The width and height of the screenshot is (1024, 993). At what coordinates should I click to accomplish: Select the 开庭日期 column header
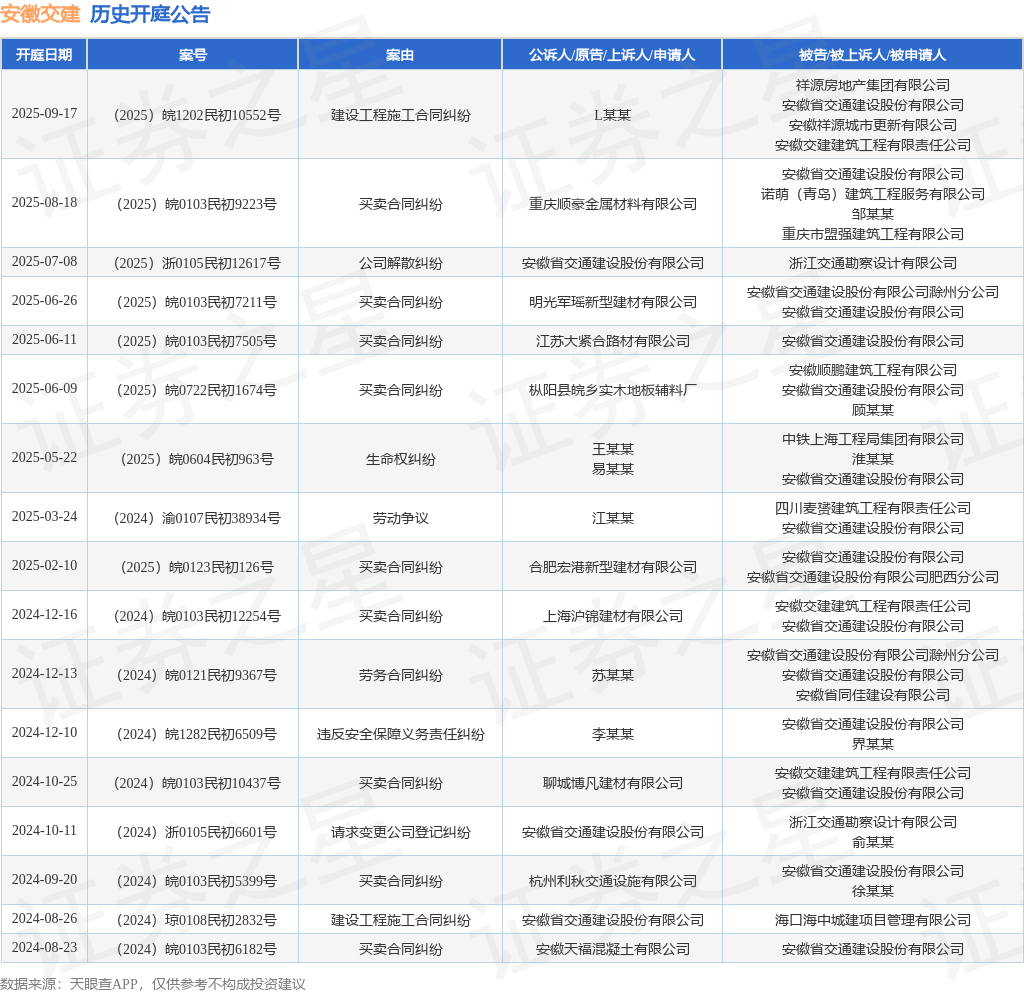(44, 55)
